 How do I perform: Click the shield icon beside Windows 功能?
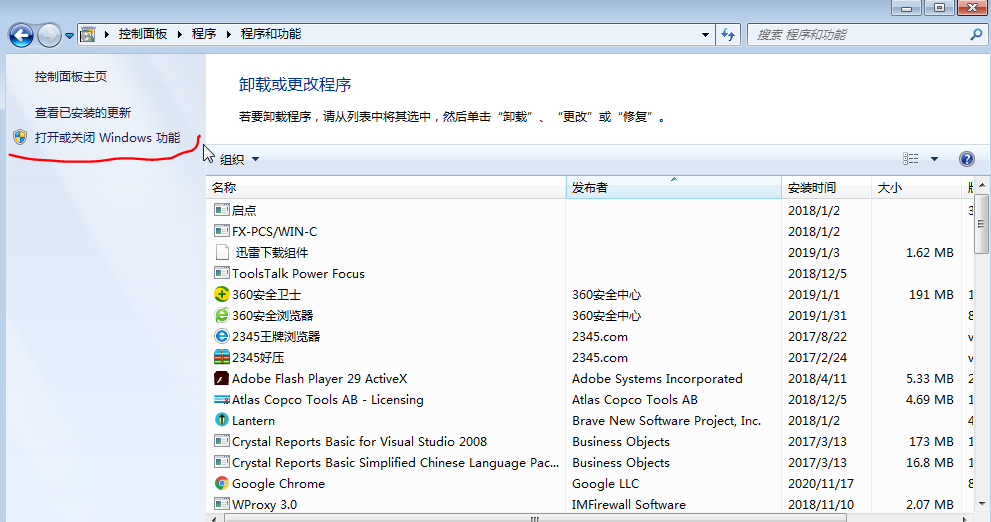(20, 137)
